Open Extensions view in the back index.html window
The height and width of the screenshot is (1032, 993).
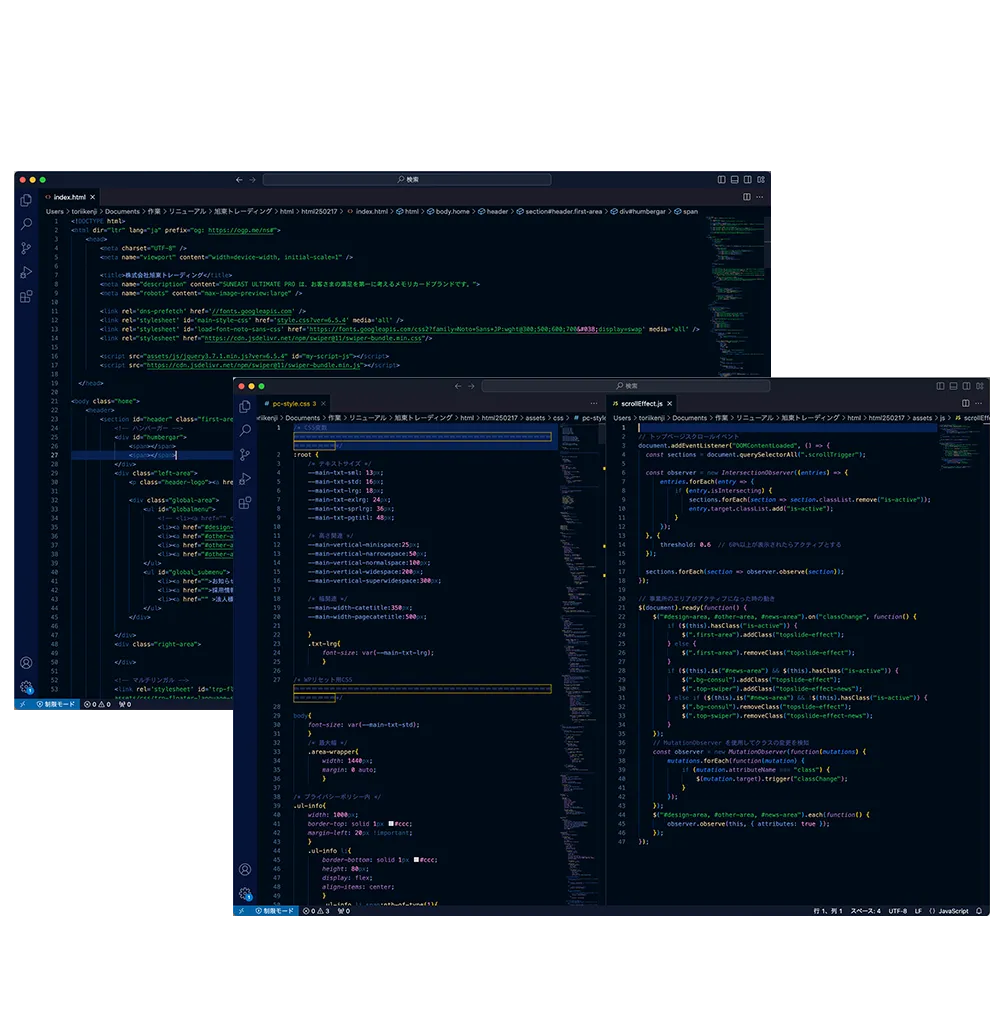[26, 296]
